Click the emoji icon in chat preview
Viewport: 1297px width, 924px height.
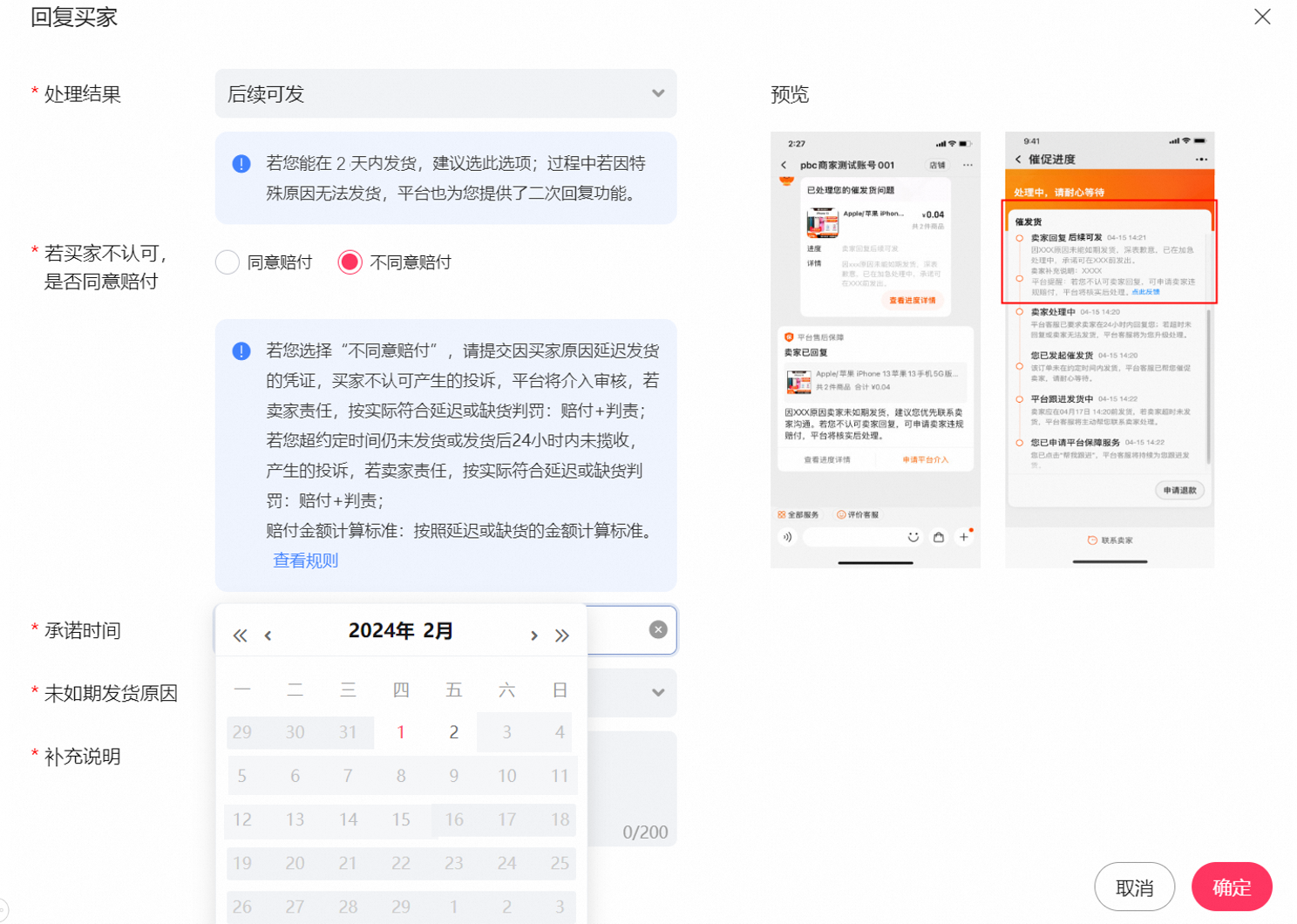pos(913,537)
